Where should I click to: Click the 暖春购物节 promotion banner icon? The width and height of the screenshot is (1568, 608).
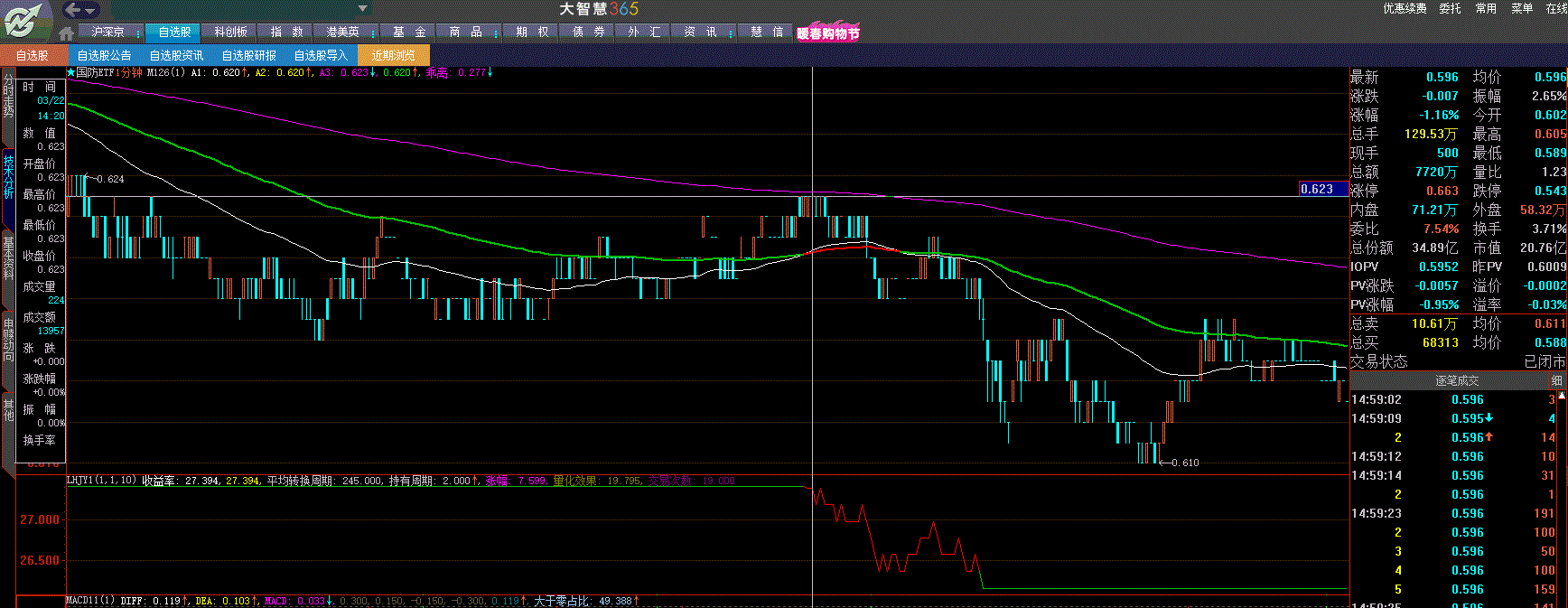tap(827, 33)
